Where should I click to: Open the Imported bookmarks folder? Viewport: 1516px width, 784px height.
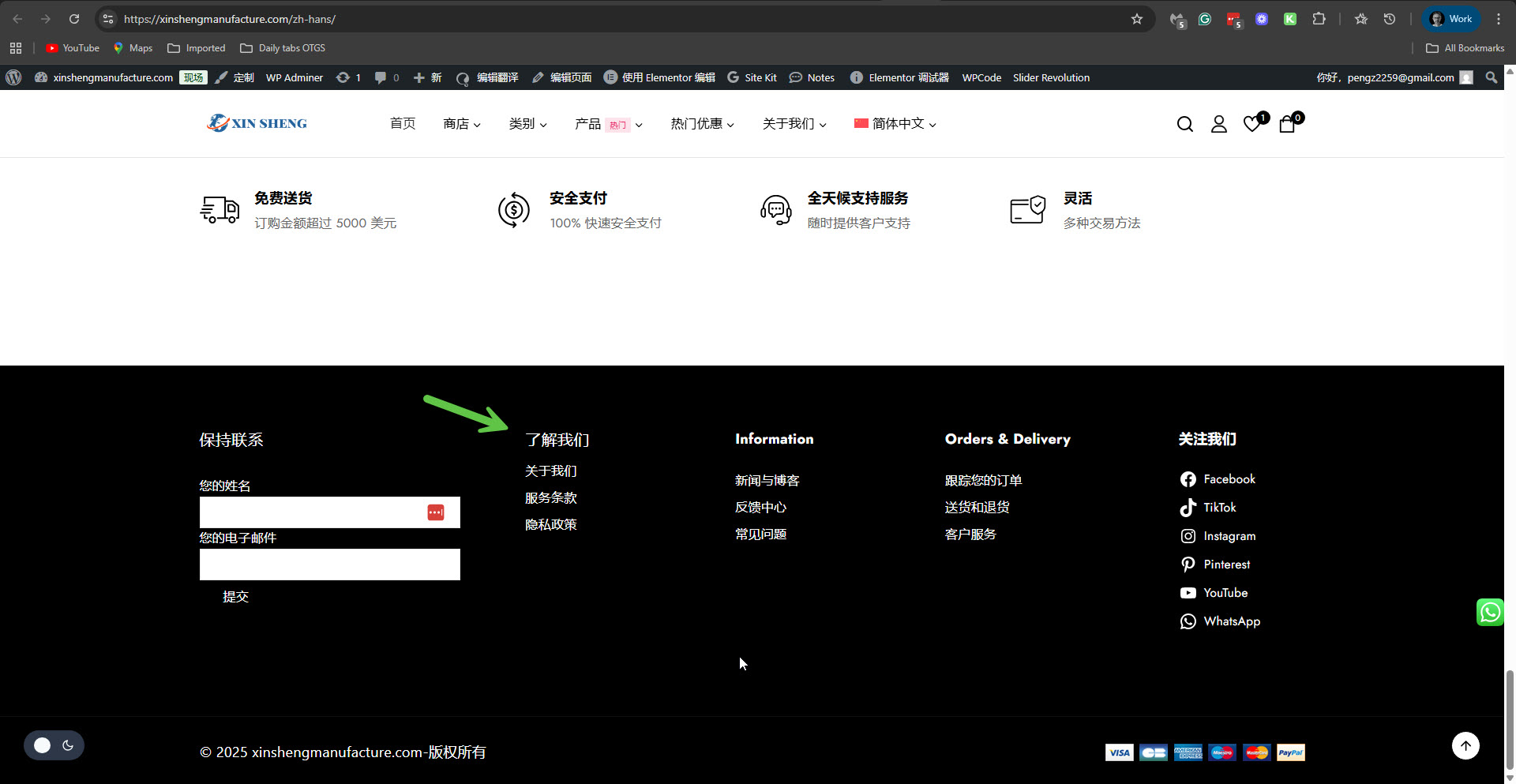(x=197, y=48)
